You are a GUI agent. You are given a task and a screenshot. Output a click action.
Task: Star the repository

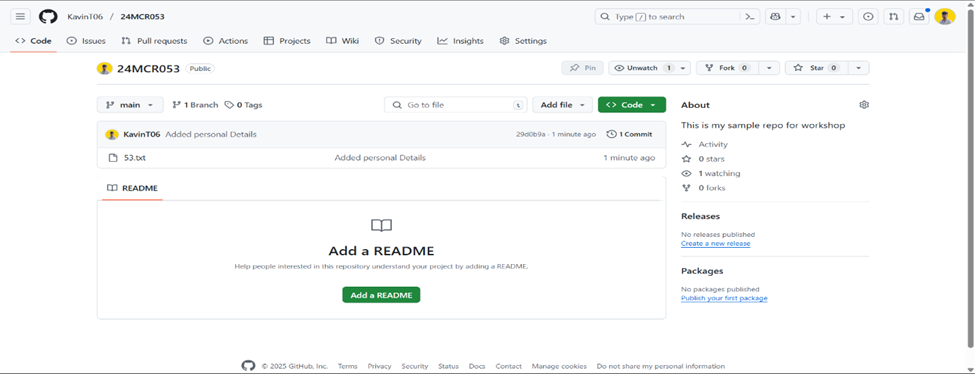click(816, 68)
